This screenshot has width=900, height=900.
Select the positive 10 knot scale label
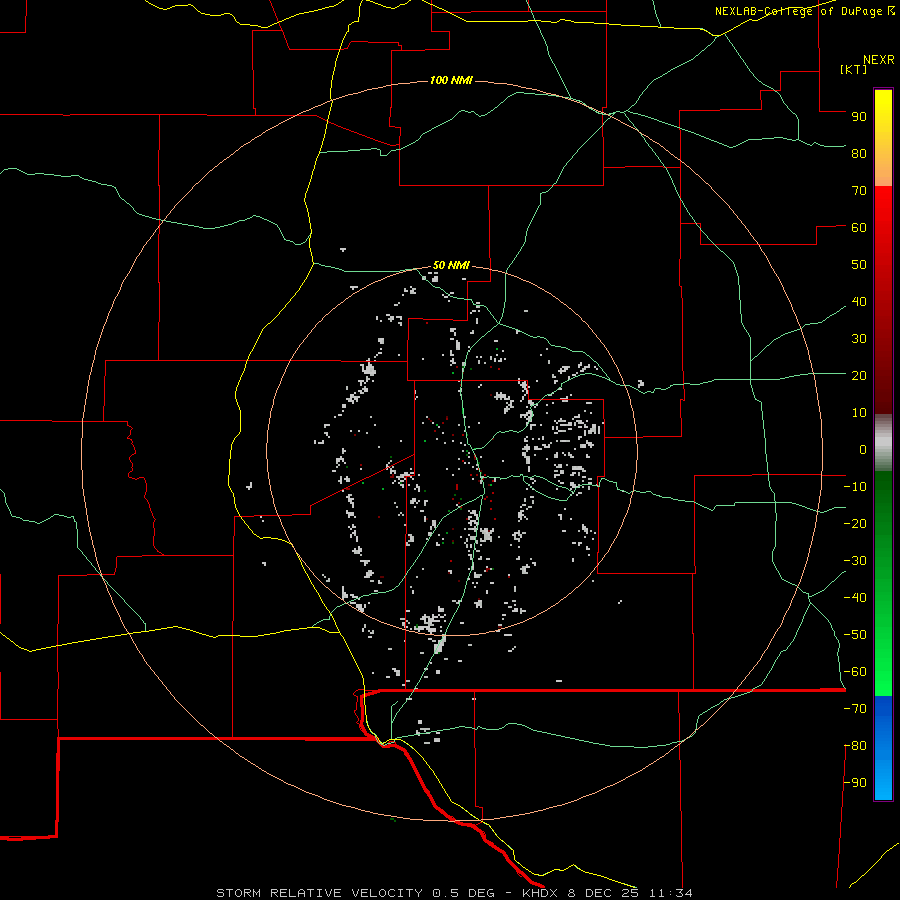coord(859,413)
